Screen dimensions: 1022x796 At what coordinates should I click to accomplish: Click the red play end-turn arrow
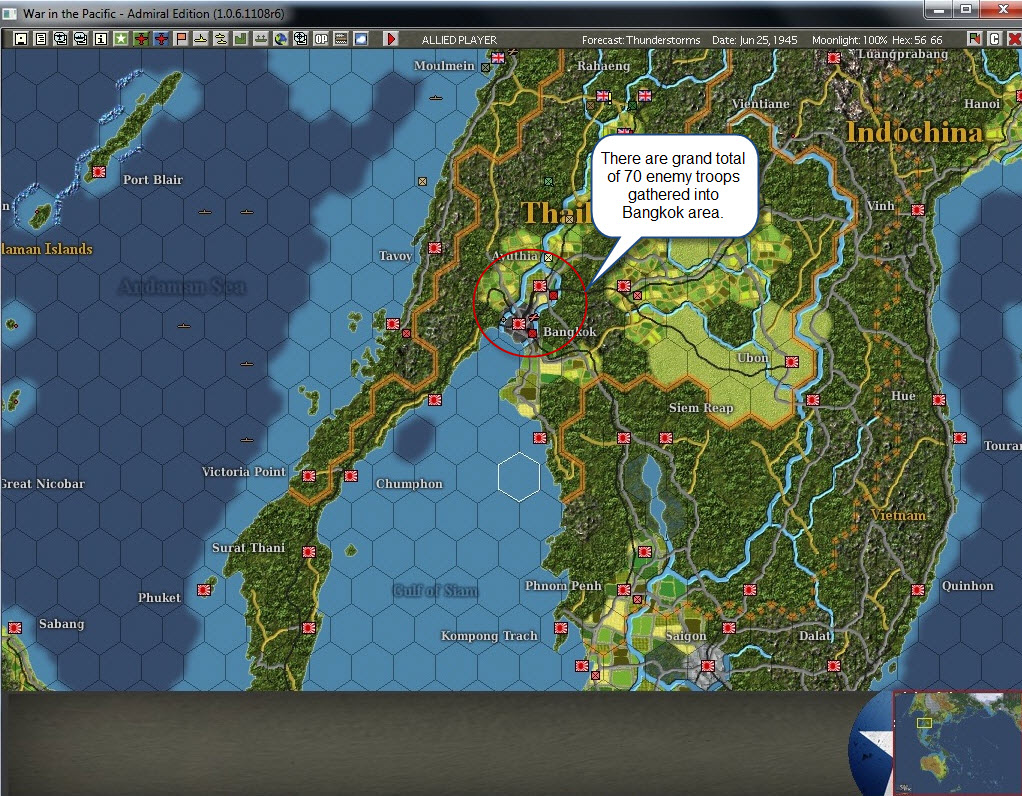click(390, 39)
